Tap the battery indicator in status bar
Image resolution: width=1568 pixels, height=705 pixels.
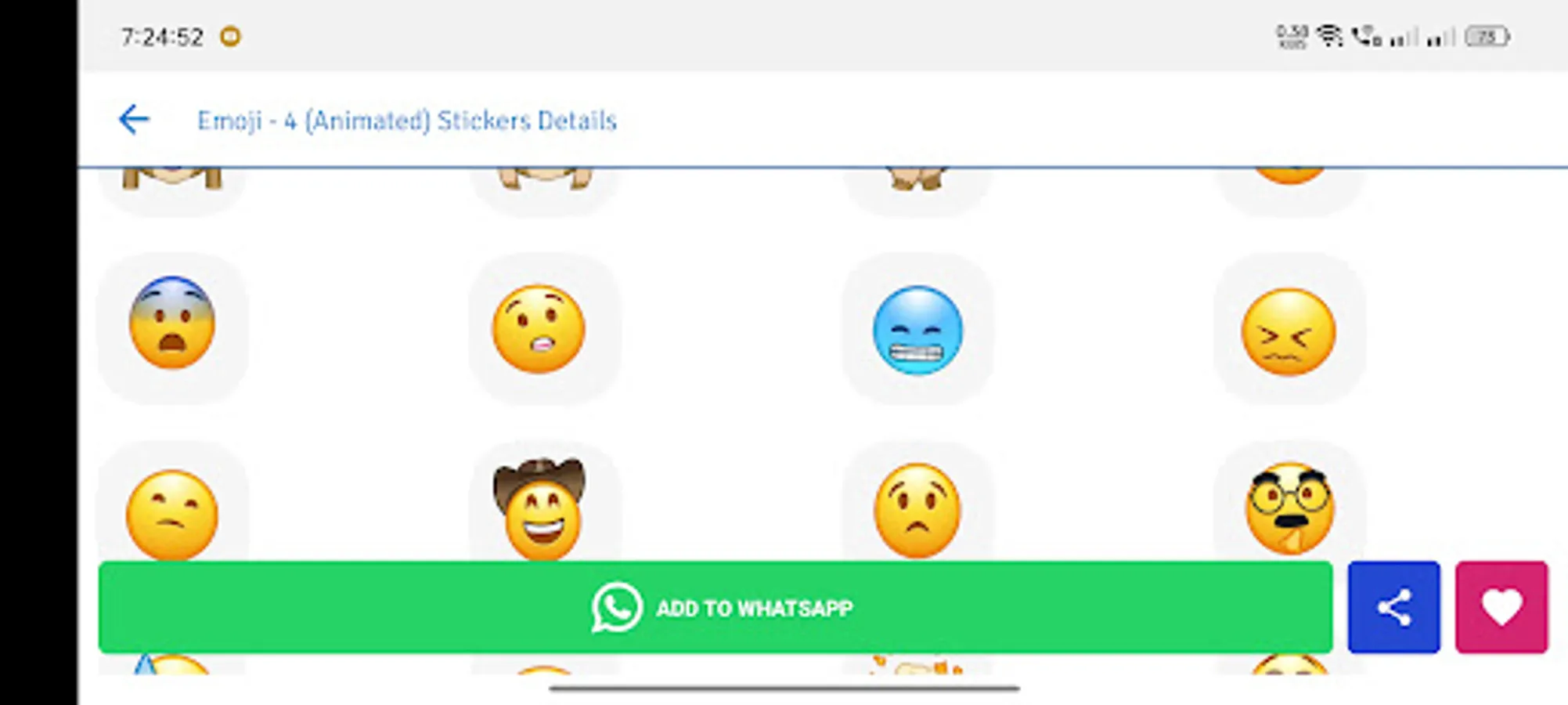(1487, 36)
